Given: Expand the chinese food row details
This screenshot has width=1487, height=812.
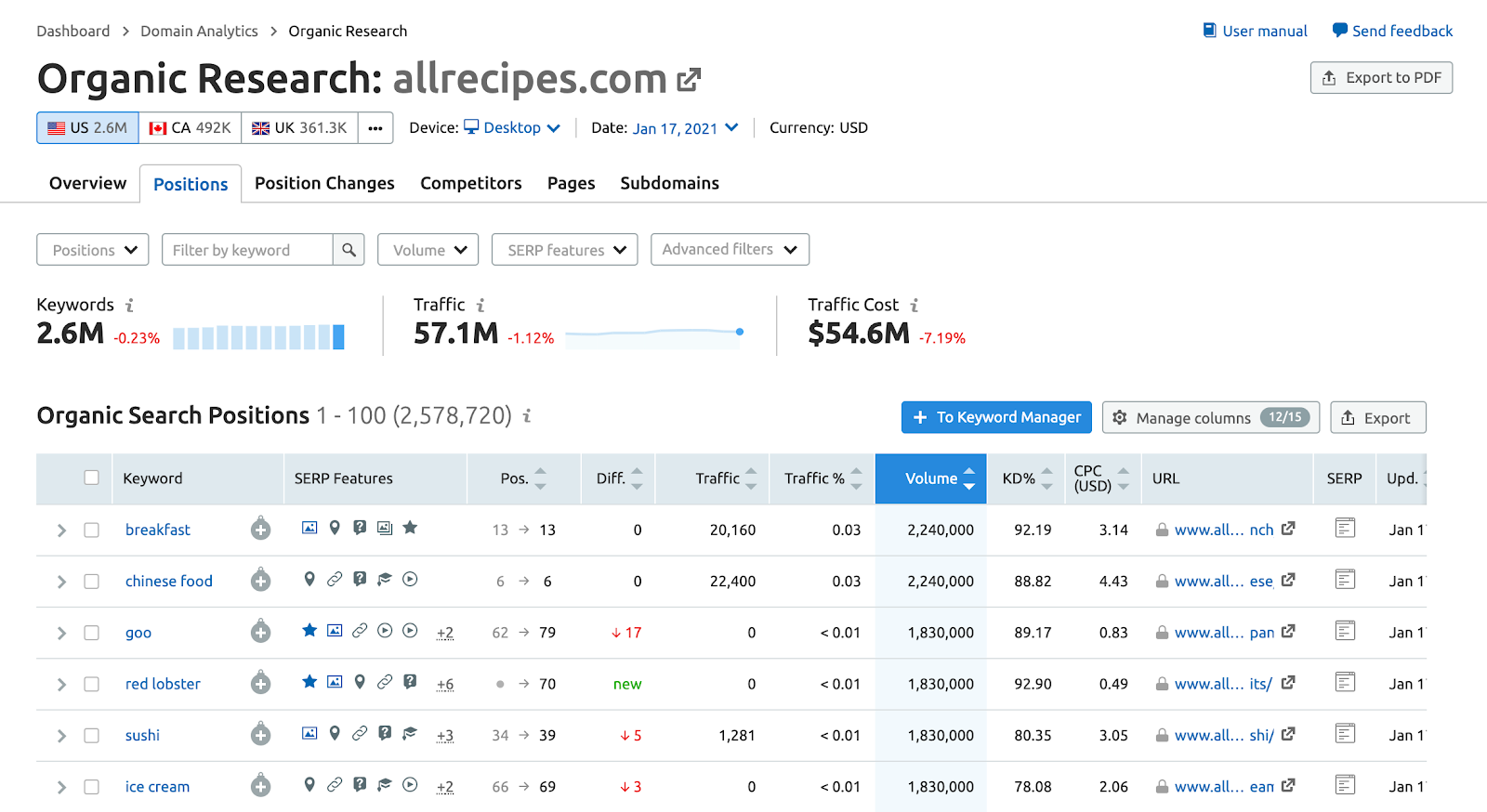Looking at the screenshot, I should (61, 582).
